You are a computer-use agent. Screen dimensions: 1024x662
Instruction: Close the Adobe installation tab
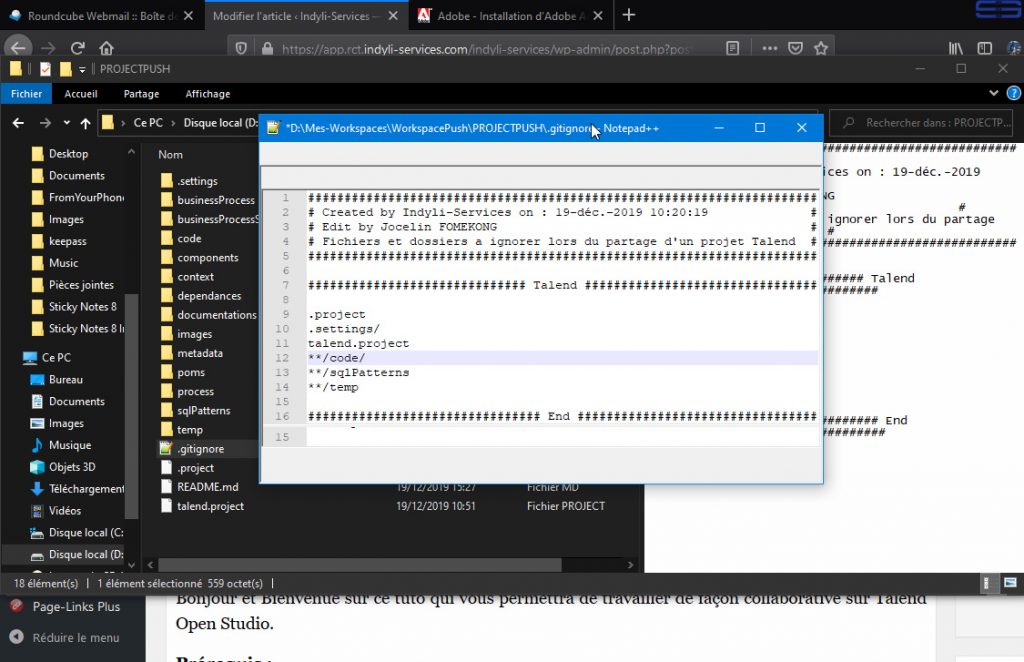(598, 16)
